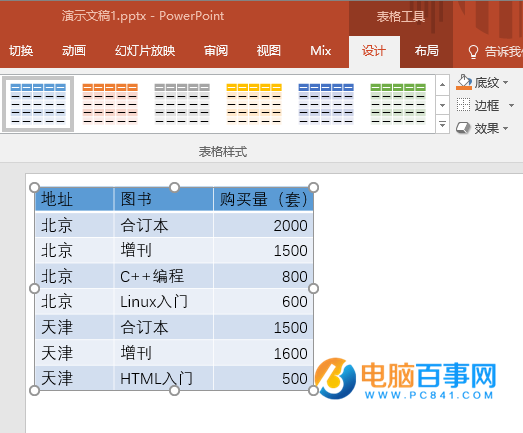Click the Borders grid icon
The height and width of the screenshot is (433, 523).
[x=463, y=105]
